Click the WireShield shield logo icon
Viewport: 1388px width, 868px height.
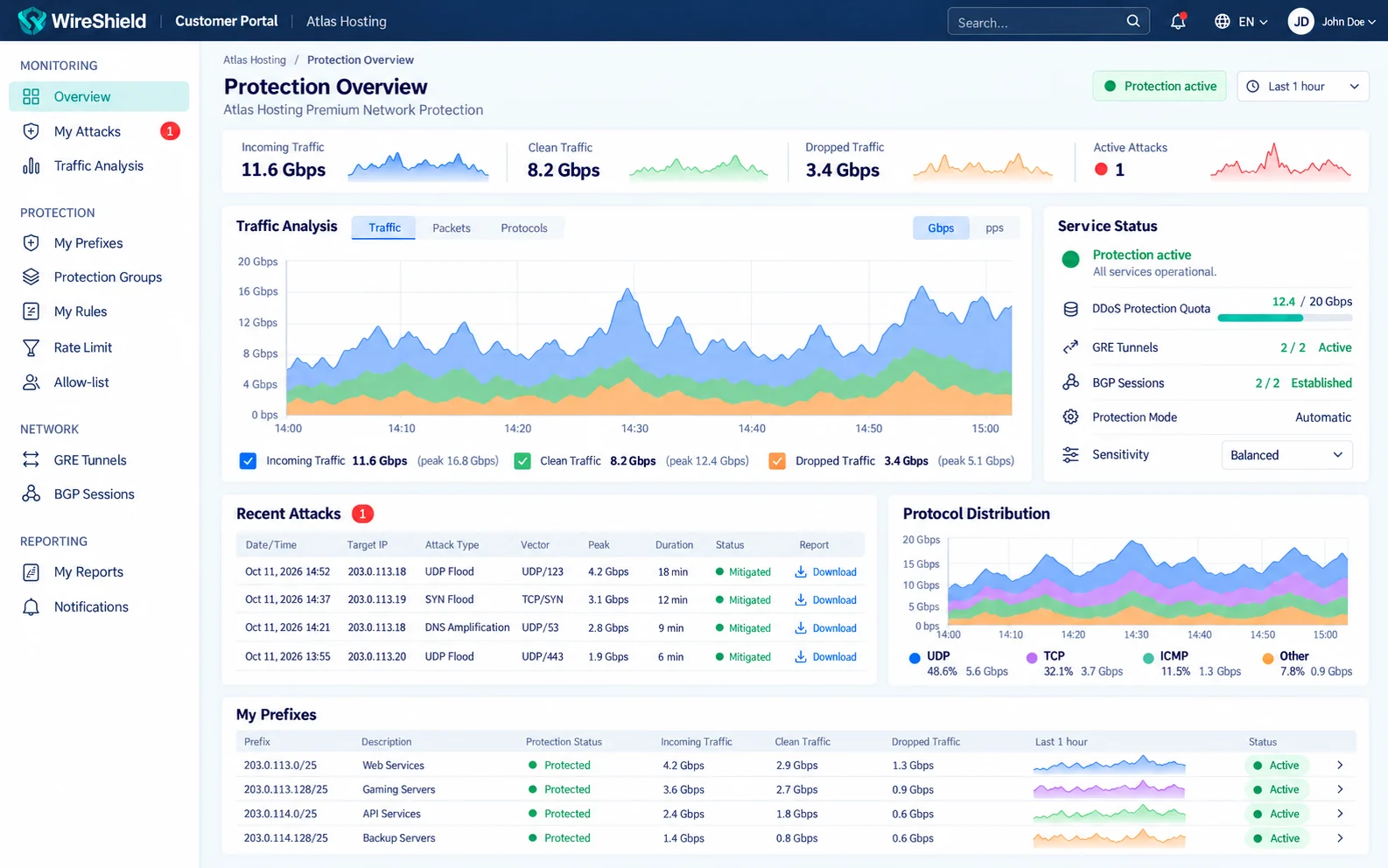pyautogui.click(x=32, y=20)
